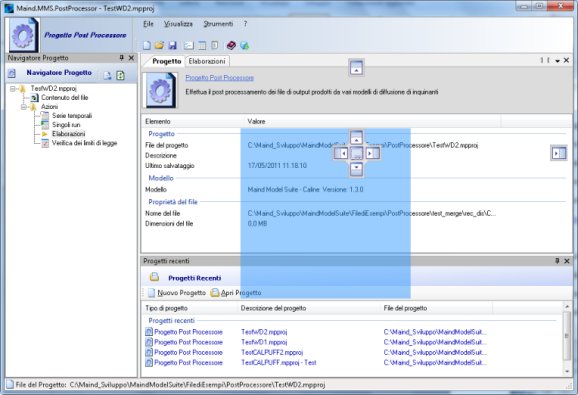578x395 pixels.
Task: Close the Navigatore Progetto panel
Action: click(131, 58)
